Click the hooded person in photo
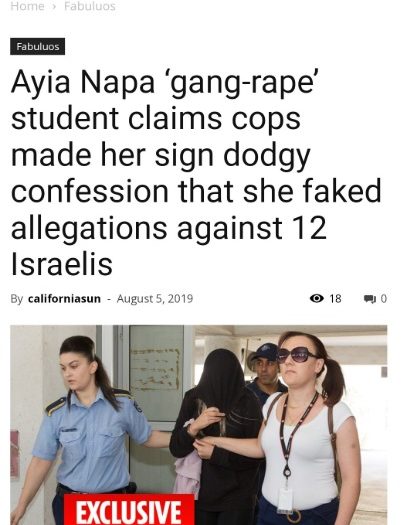This screenshot has width=401, height=525. 216,435
